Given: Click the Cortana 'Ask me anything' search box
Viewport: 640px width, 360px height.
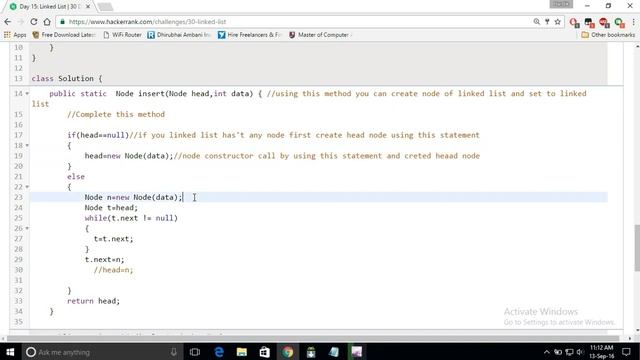Looking at the screenshot, I should click(101, 352).
